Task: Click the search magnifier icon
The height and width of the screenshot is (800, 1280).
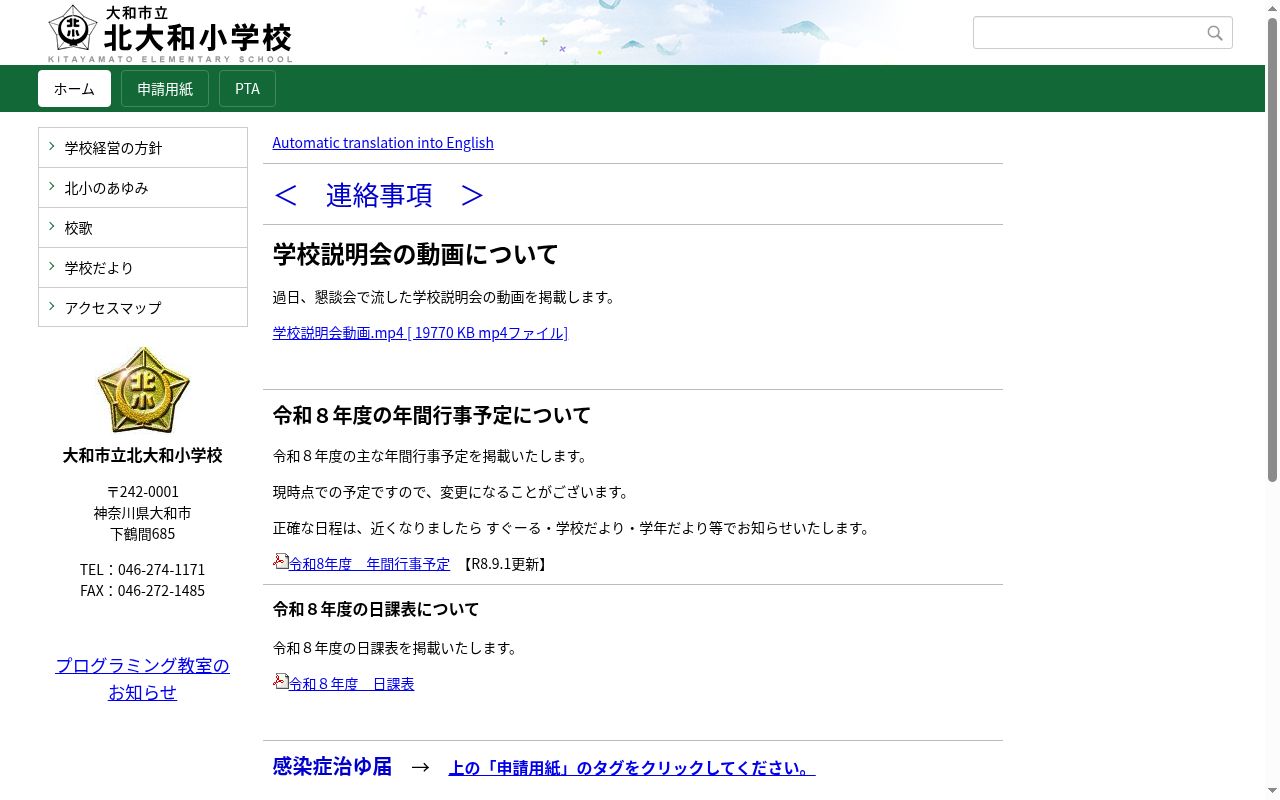Action: coord(1215,33)
